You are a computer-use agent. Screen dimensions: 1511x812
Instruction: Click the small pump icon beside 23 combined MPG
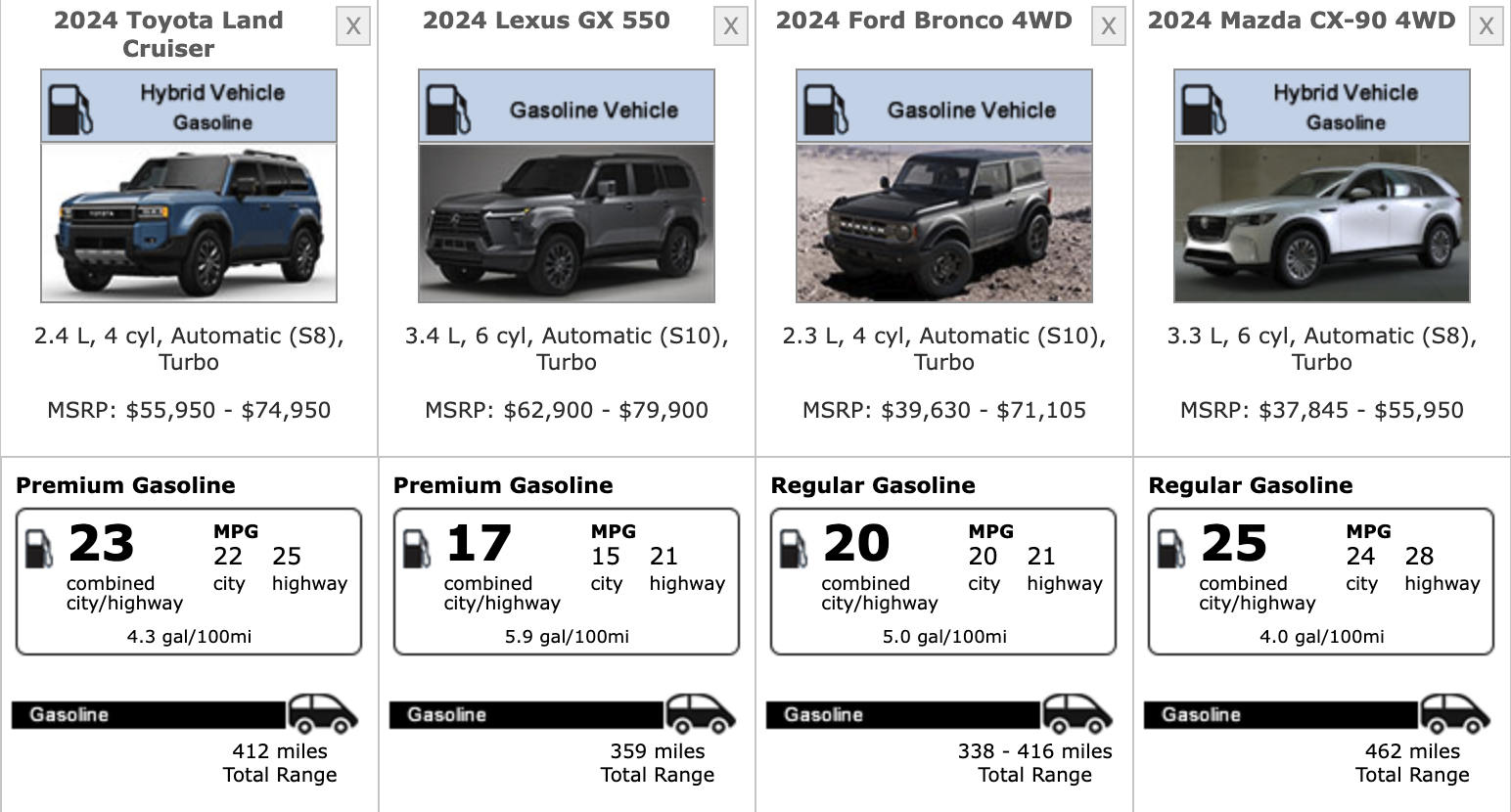click(39, 548)
